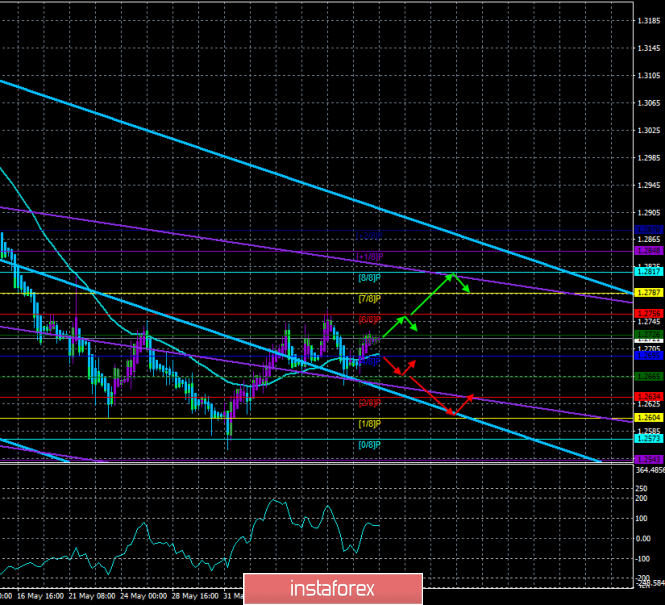Screen dimensions: 665x605
Task: Click the -100 indicator scale value
Action: (x=642, y=559)
